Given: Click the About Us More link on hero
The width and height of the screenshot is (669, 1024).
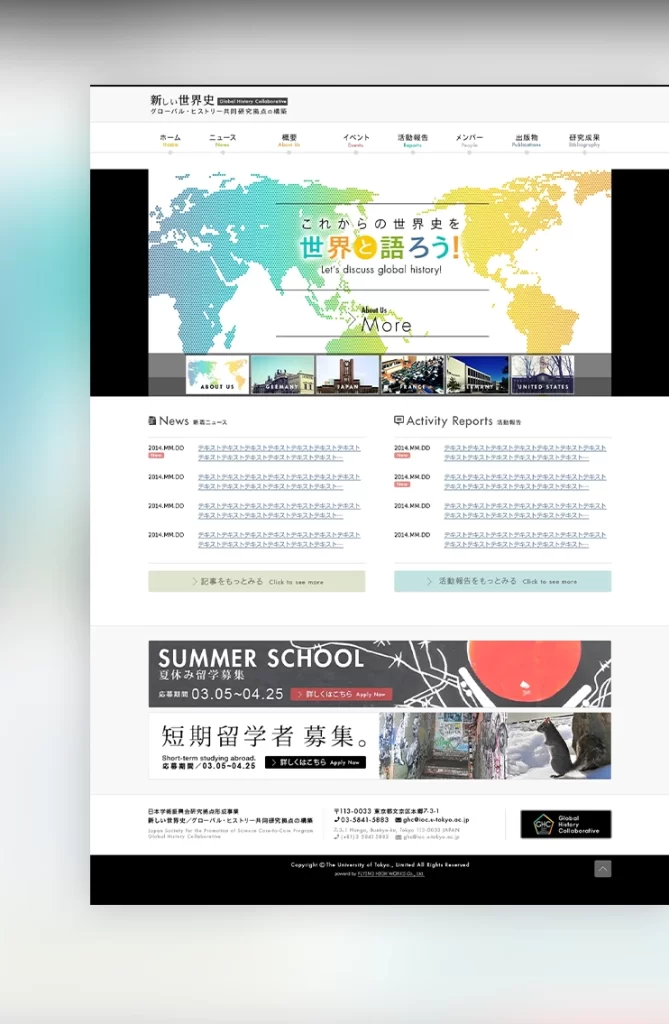Looking at the screenshot, I should pyautogui.click(x=386, y=322).
